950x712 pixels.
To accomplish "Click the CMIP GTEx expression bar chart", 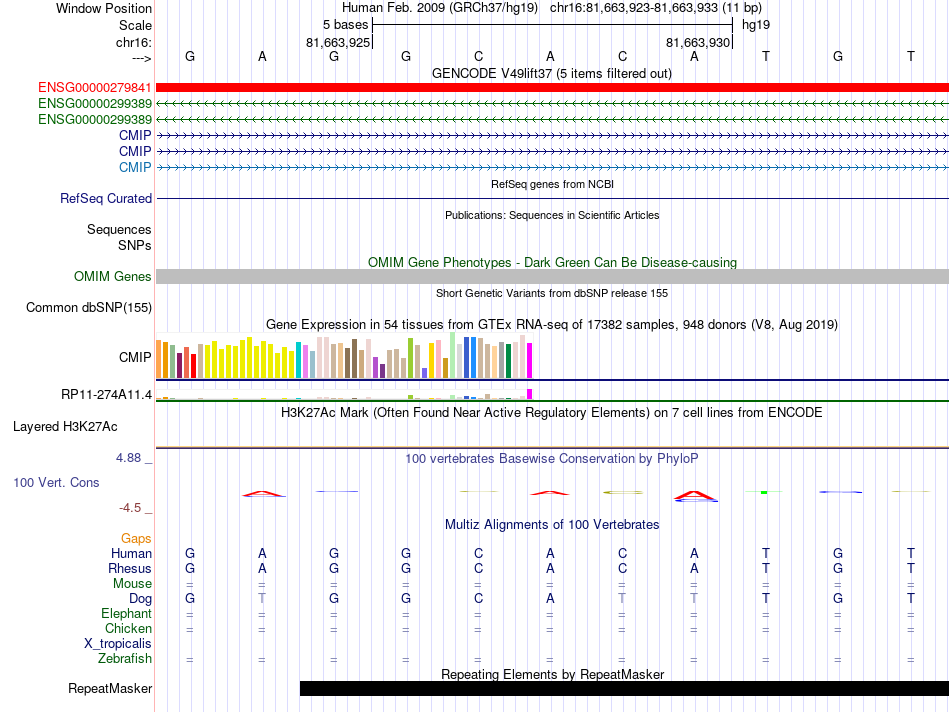I will pos(344,356).
